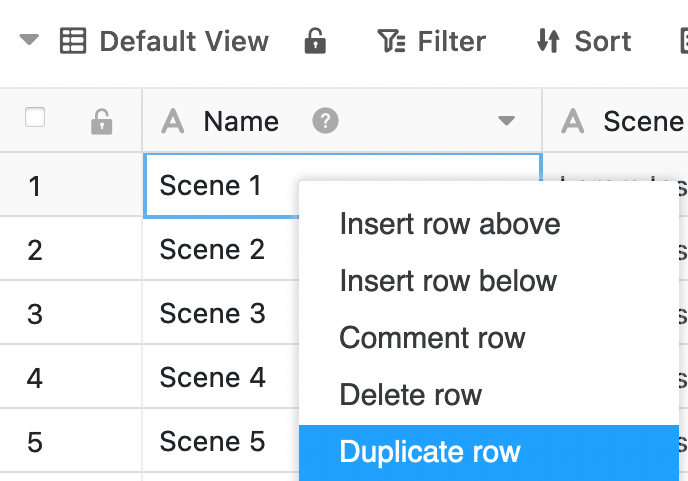Click the Scene 3 name cell

pos(212,313)
